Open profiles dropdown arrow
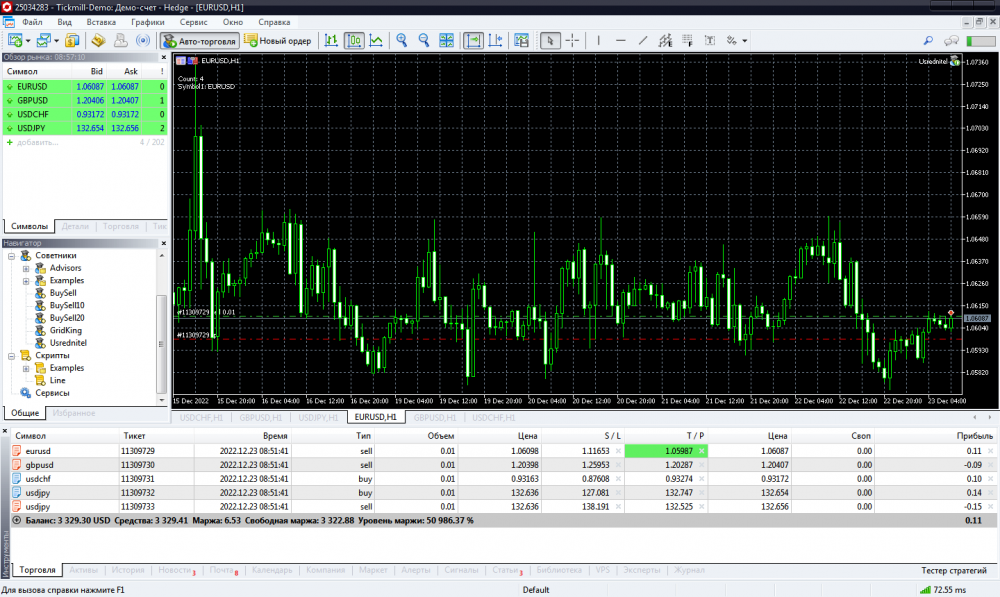Viewport: 1000px width, 597px height. click(x=56, y=41)
